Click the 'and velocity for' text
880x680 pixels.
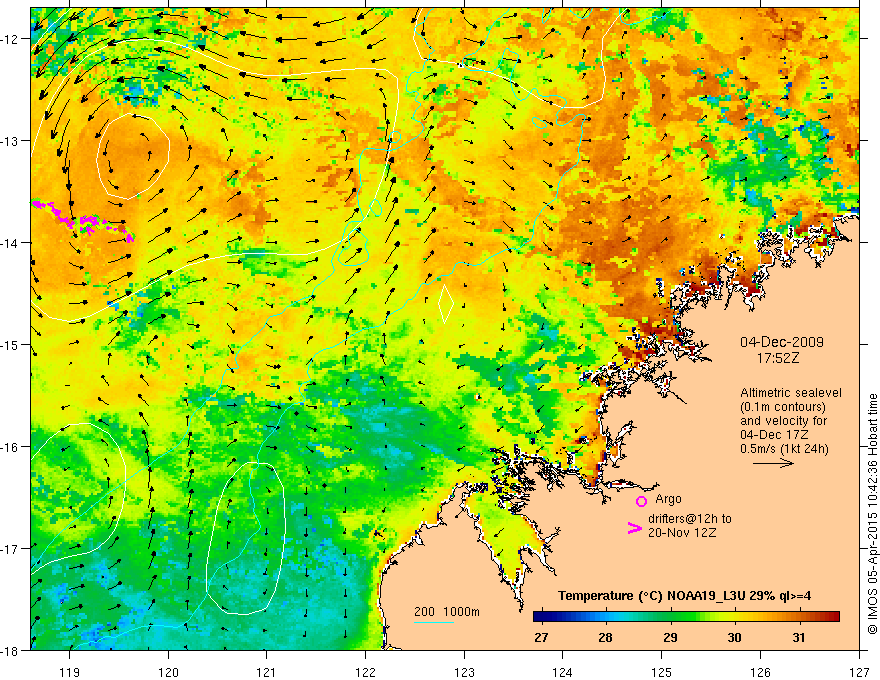tap(783, 421)
